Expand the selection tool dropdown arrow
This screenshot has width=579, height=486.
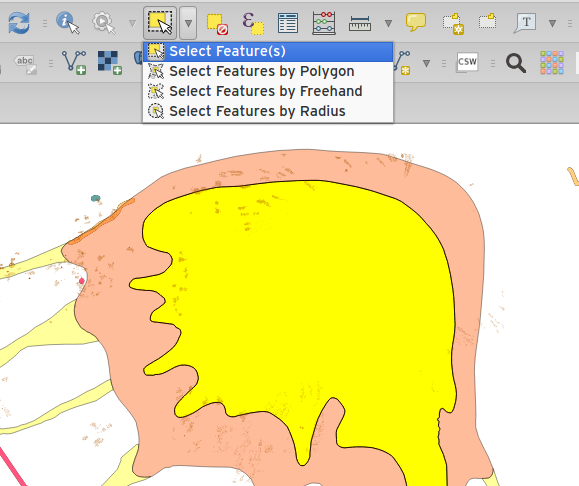point(188,23)
